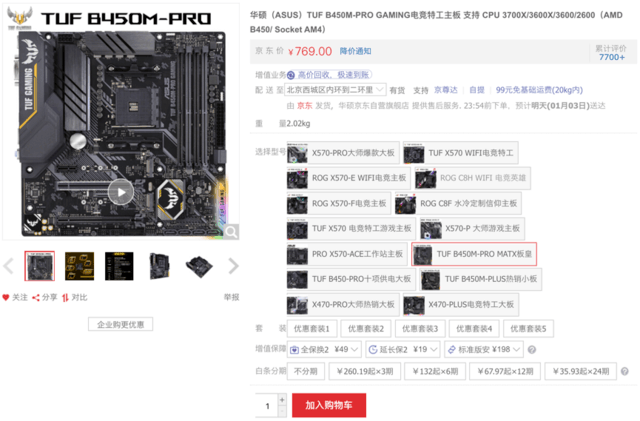Click the magnifier zoom icon on image
640x421 pixels.
click(231, 232)
